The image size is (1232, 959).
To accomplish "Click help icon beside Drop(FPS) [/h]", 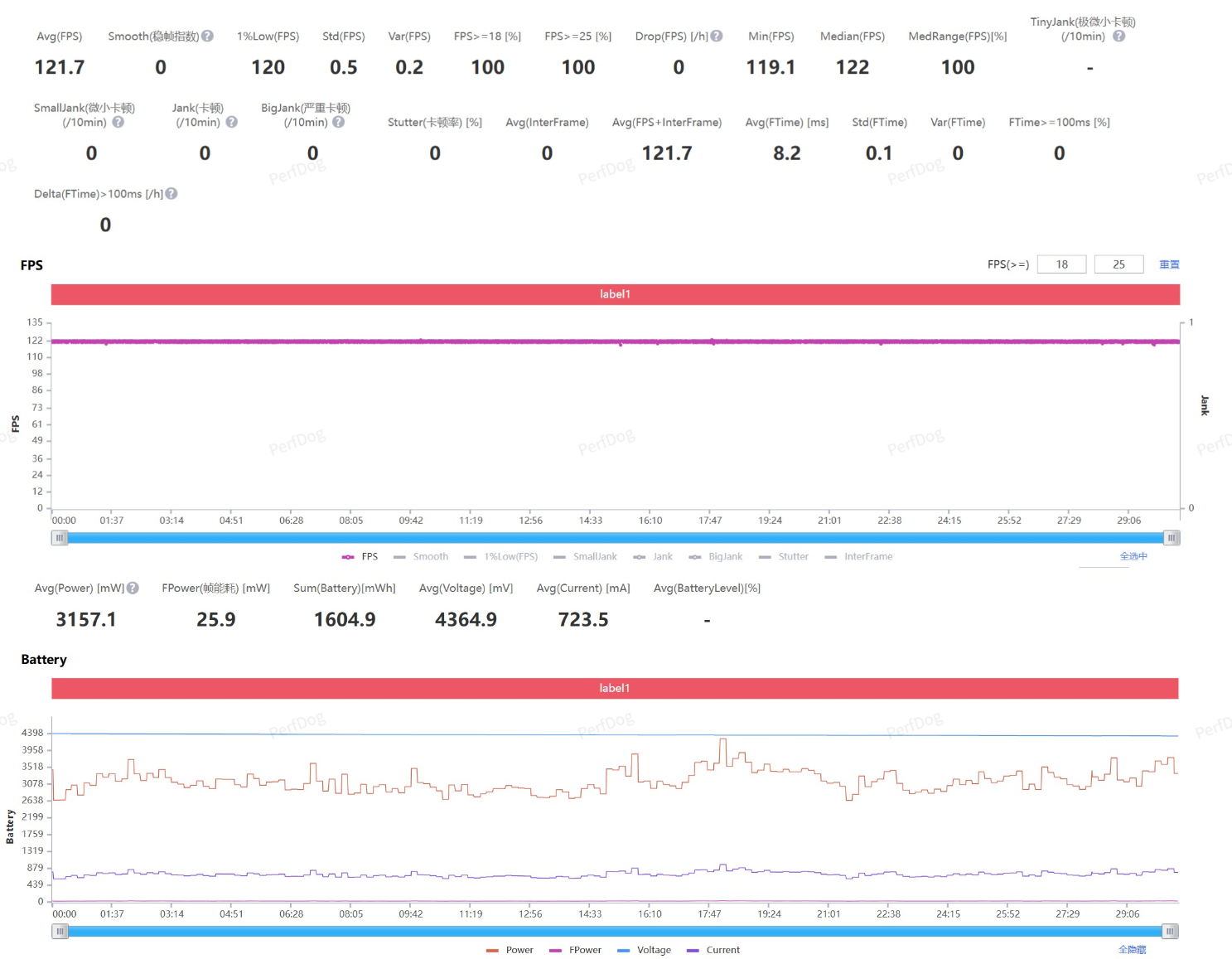I will point(717,36).
